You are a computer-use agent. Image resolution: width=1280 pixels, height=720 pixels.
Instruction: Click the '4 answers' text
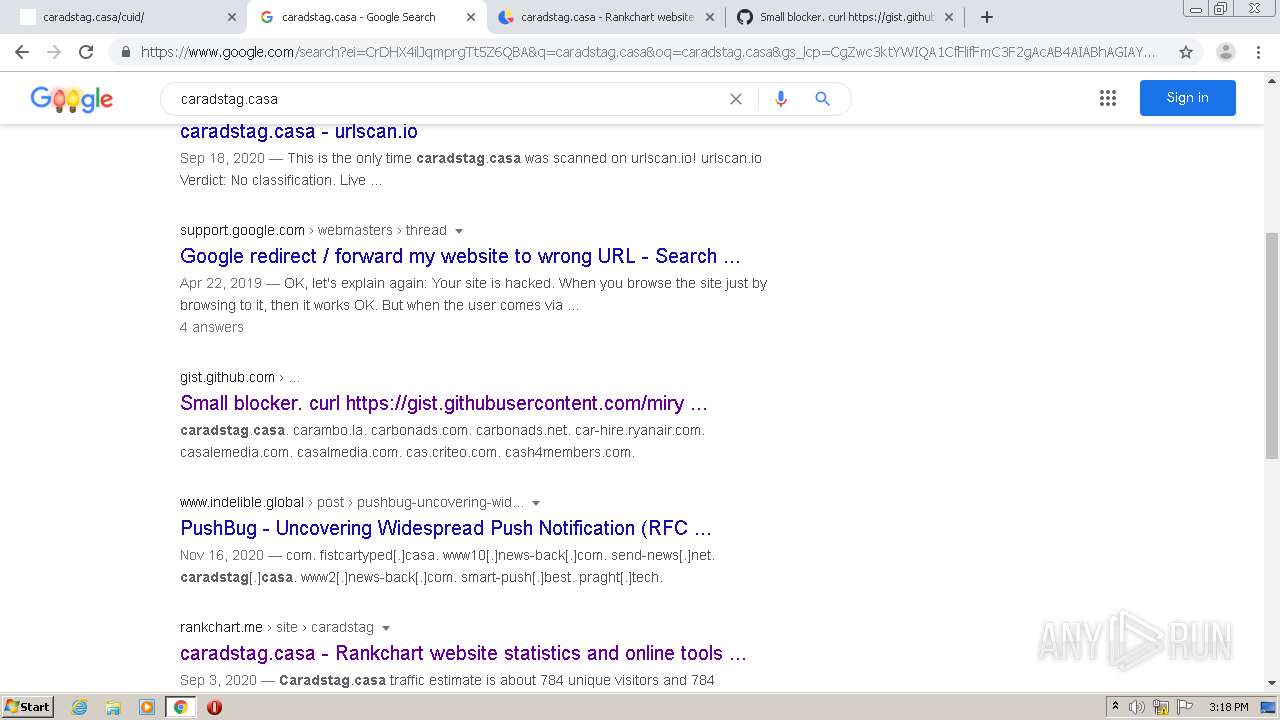coord(212,327)
